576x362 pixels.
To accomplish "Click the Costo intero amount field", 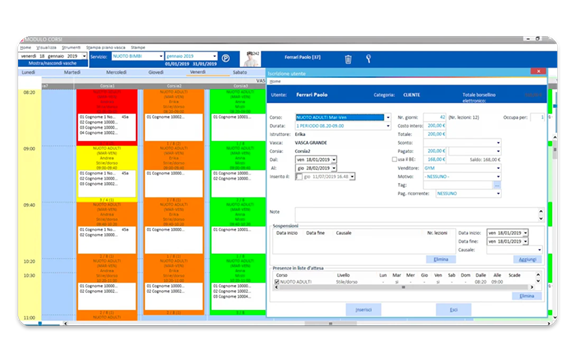I will pos(435,126).
